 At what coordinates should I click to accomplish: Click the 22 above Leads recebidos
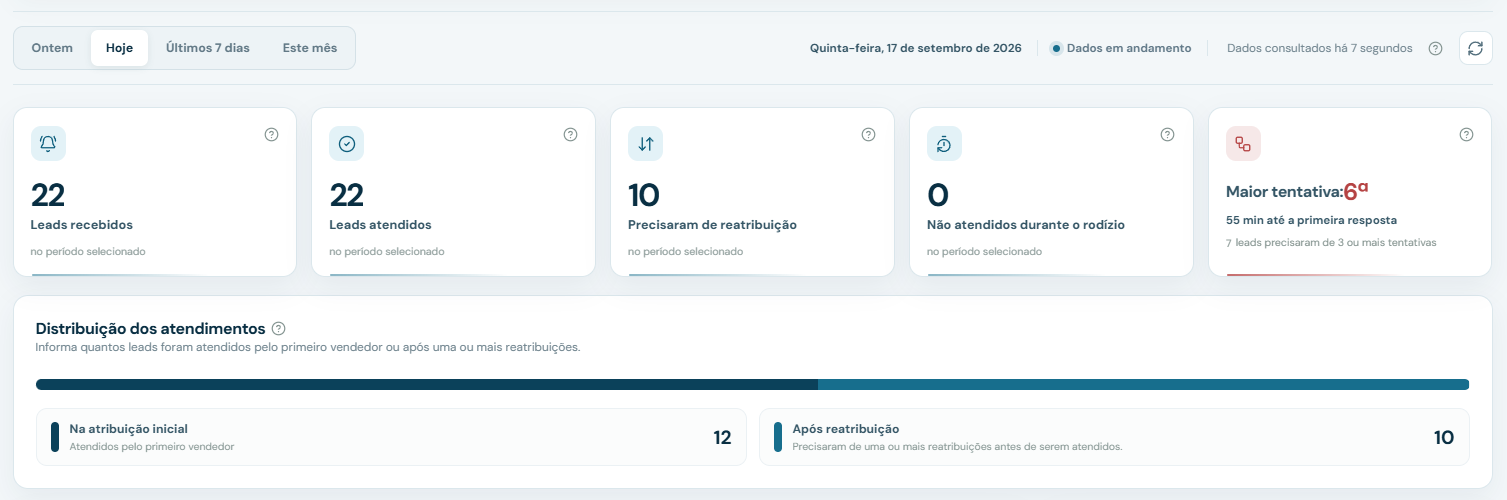click(x=48, y=195)
